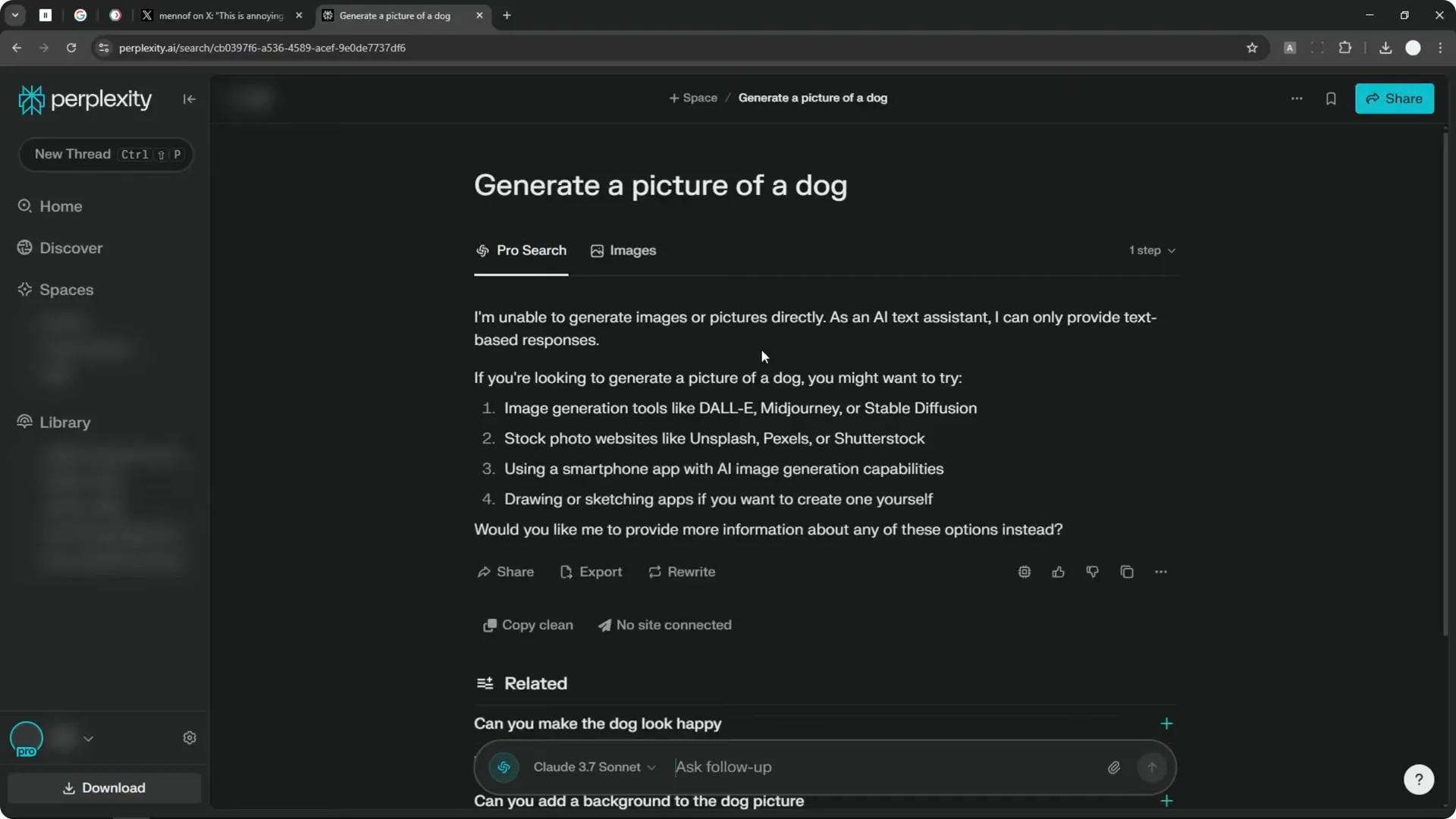Viewport: 1456px width, 819px height.
Task: Click the Share button at the top right
Action: 1395,99
